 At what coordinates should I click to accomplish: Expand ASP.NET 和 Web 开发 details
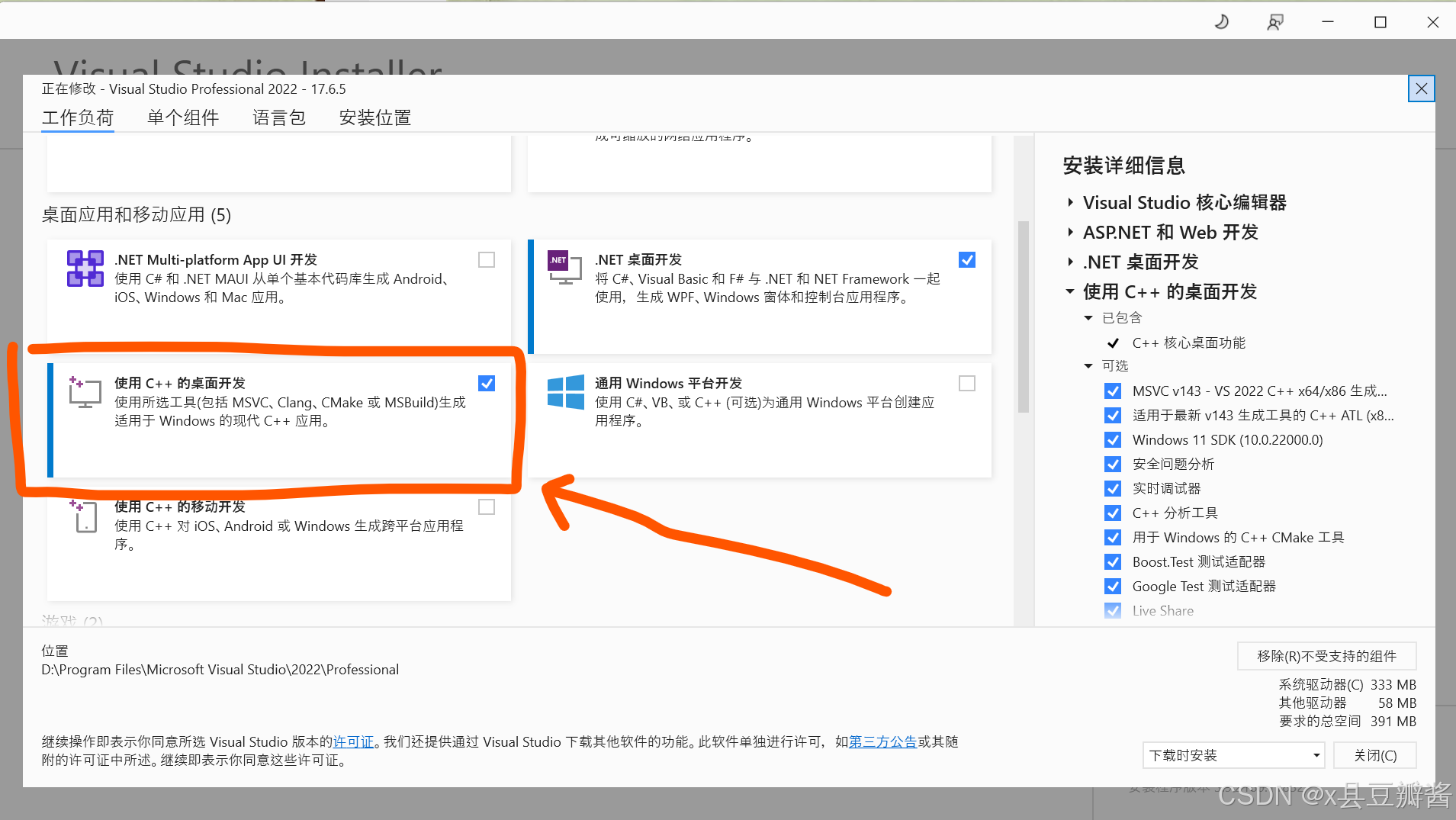[x=1070, y=233]
